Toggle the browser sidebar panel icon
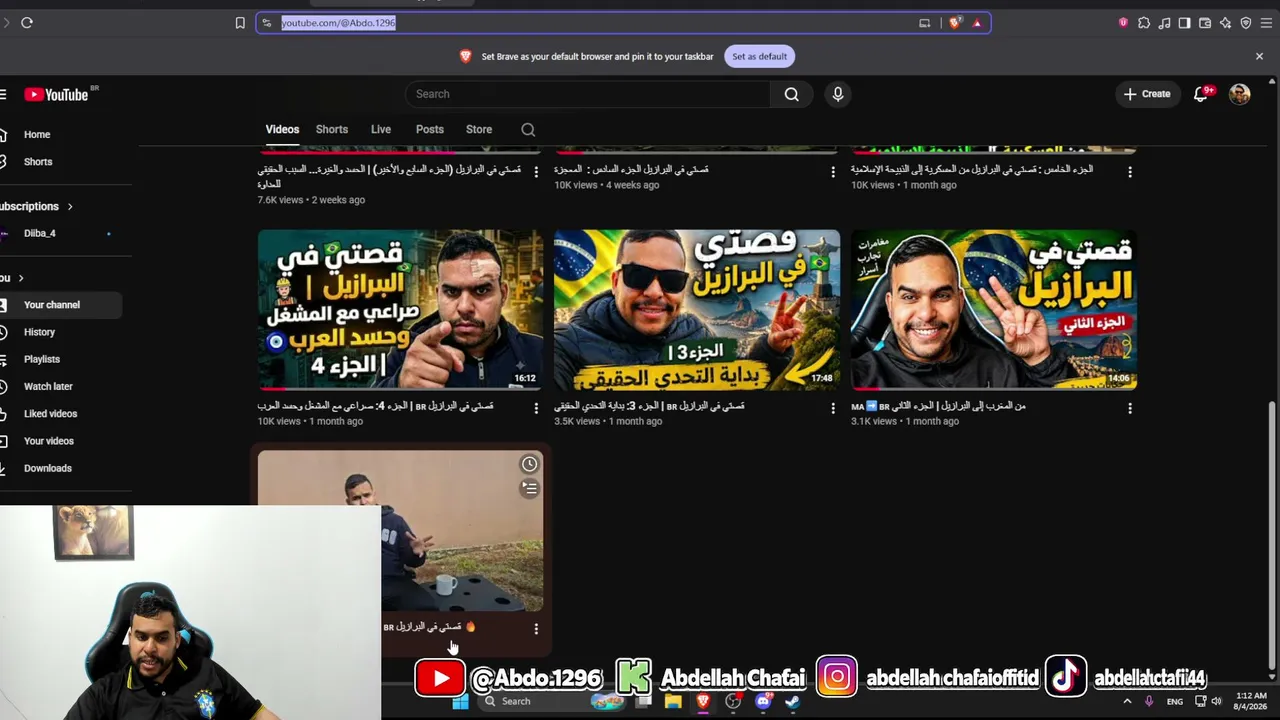 [x=1185, y=23]
